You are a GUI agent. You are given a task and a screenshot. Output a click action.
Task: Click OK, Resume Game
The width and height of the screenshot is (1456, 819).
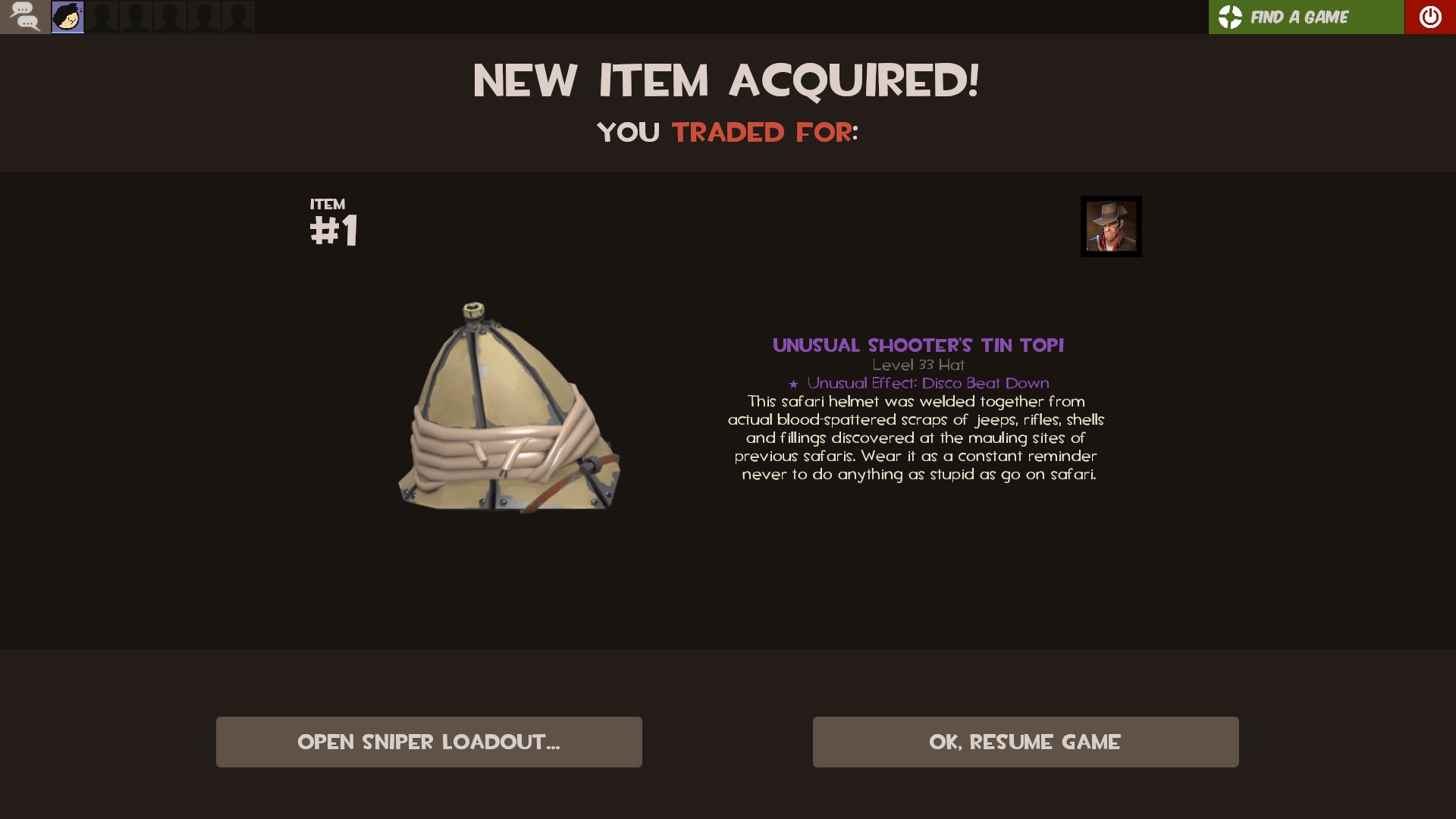pyautogui.click(x=1026, y=742)
